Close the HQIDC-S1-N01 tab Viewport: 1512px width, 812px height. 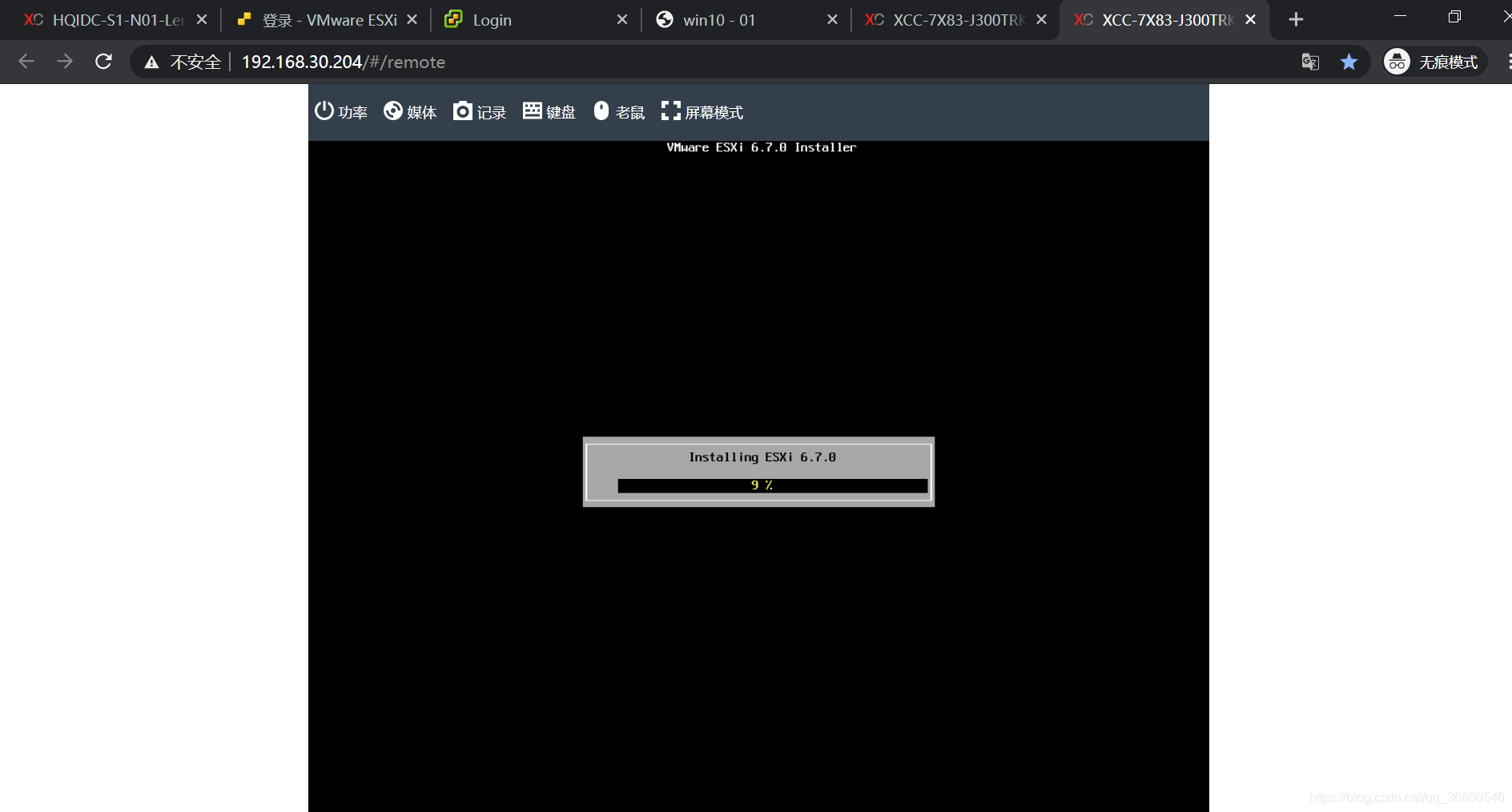pos(202,19)
